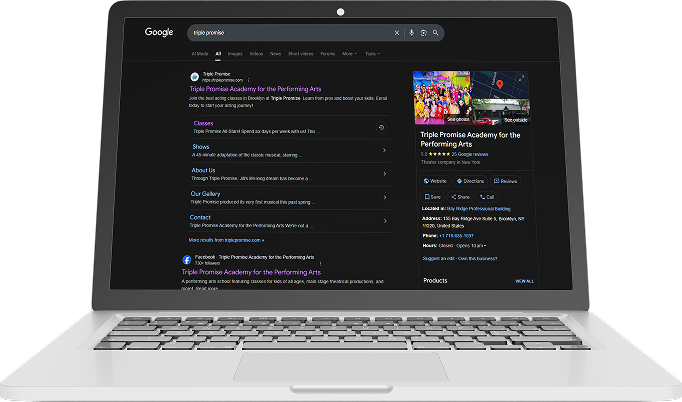Open the More dropdown in search tabs
The width and height of the screenshot is (682, 402).
coord(349,53)
